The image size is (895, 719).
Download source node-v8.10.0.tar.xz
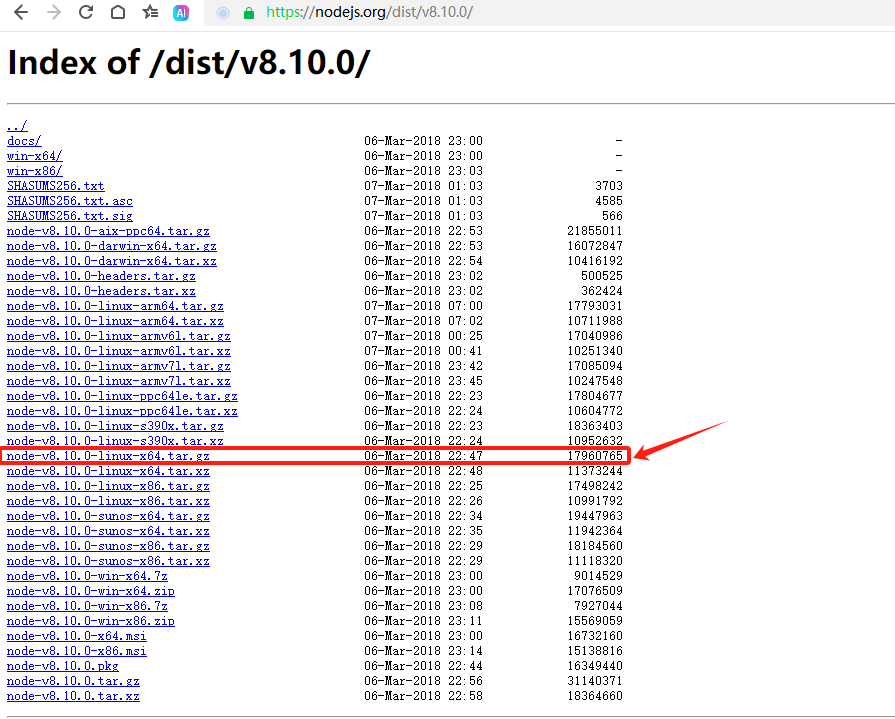tap(73, 696)
